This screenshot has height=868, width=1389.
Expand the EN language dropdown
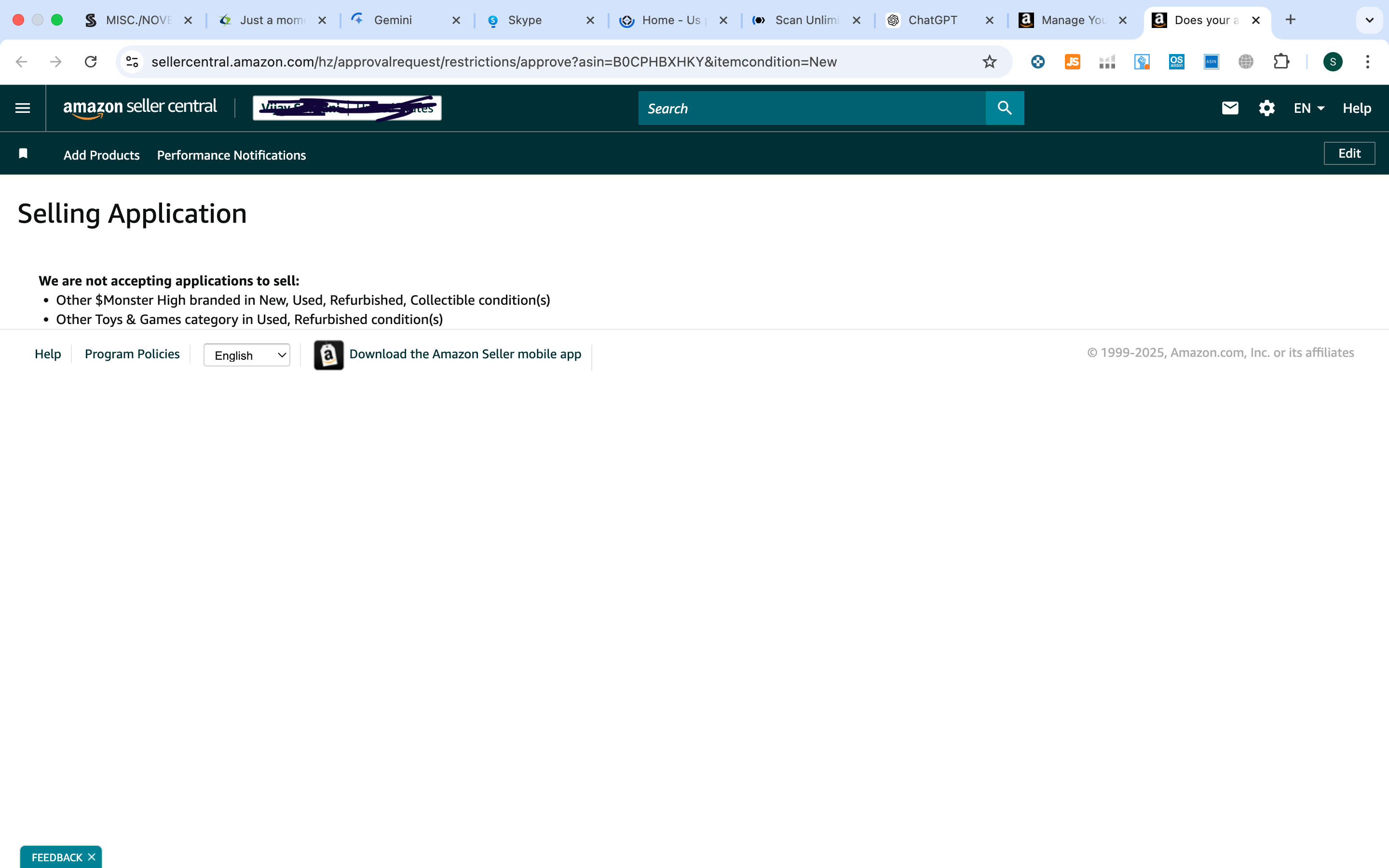(x=1308, y=108)
